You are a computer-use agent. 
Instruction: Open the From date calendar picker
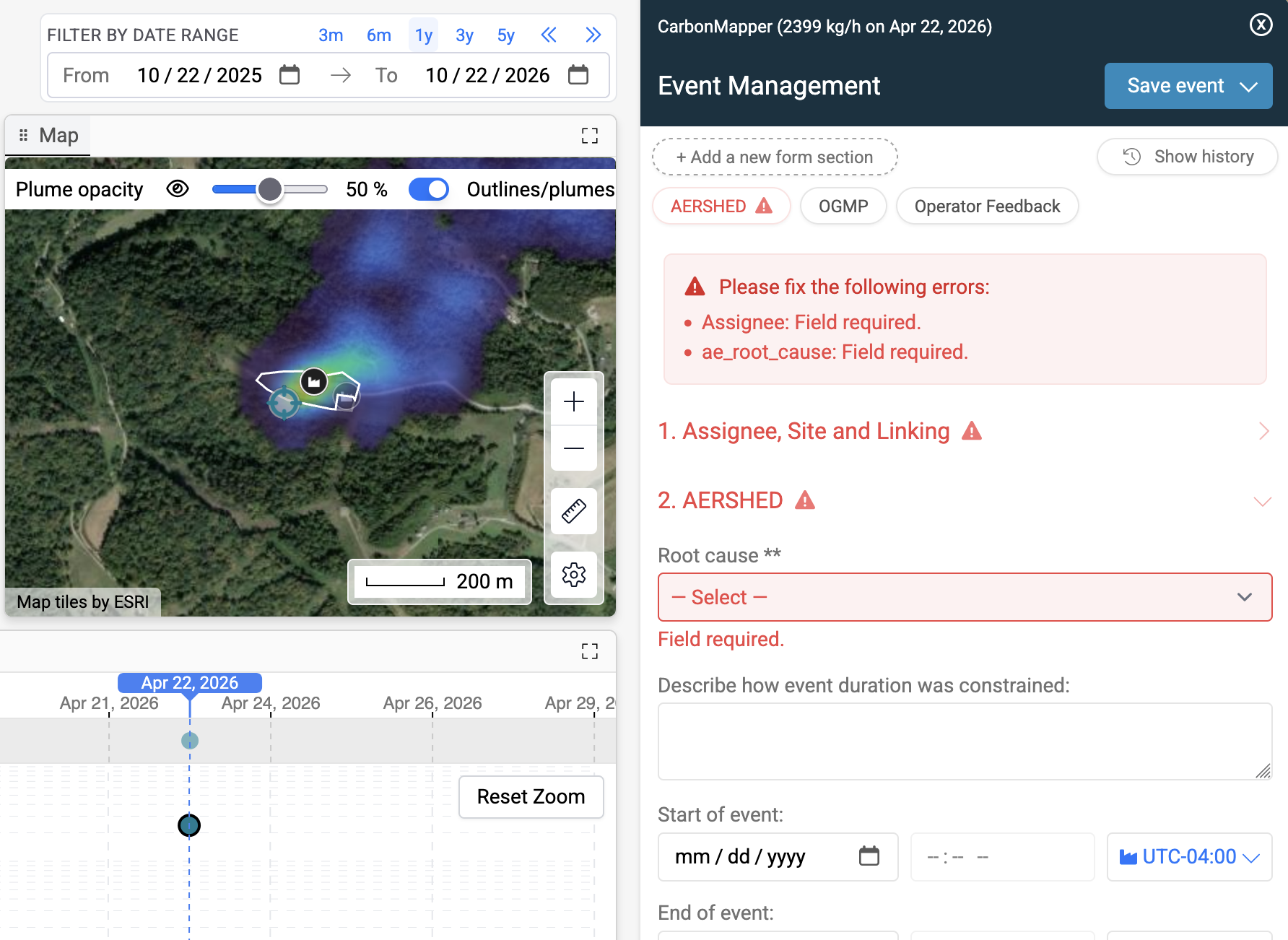click(290, 75)
